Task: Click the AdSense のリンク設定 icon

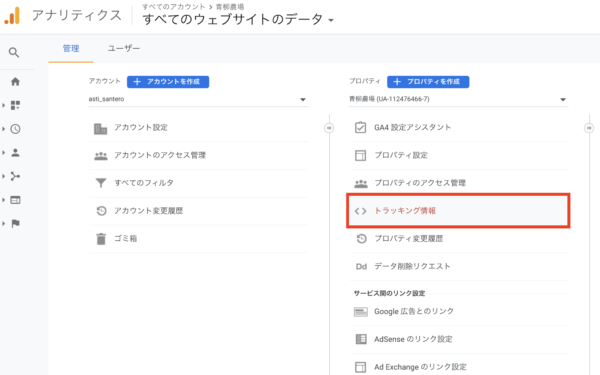Action: click(361, 339)
